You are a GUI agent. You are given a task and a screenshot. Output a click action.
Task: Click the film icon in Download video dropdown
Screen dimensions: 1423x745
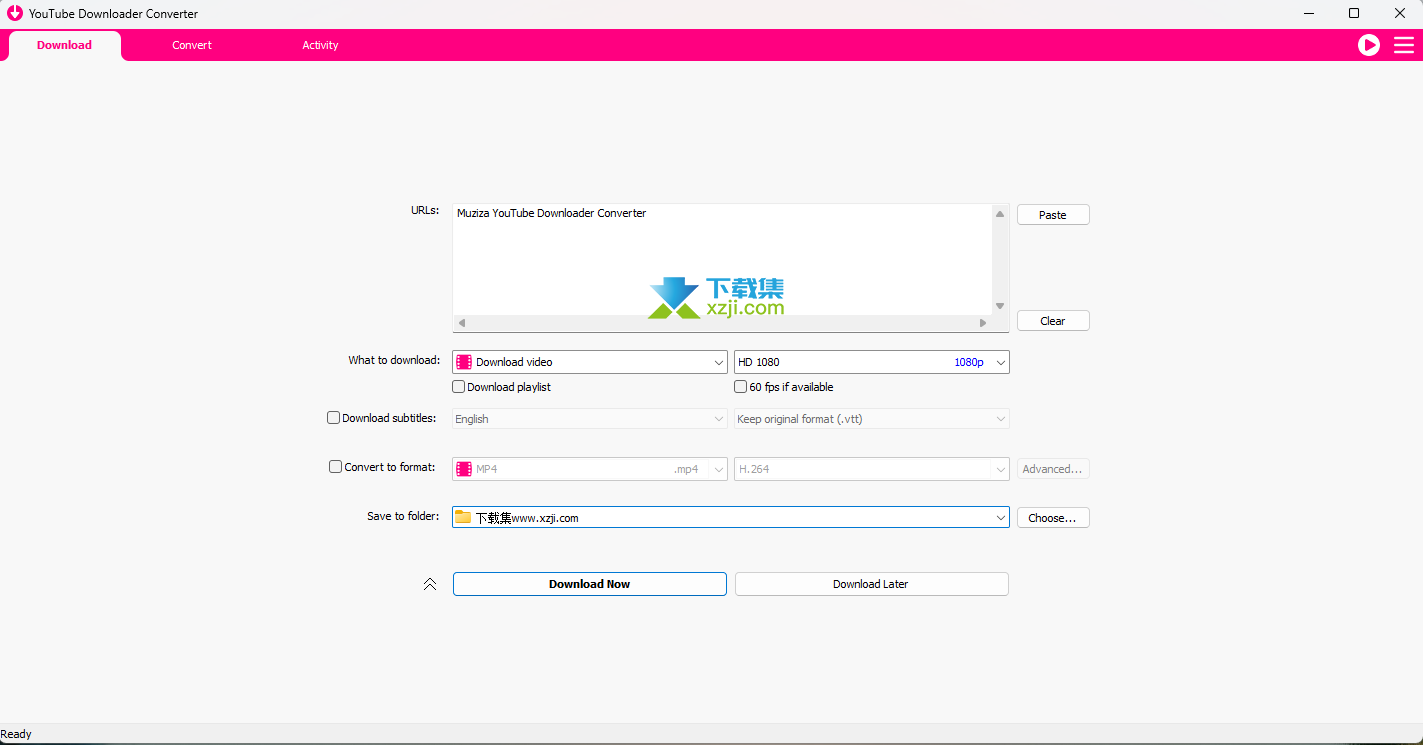pos(464,362)
